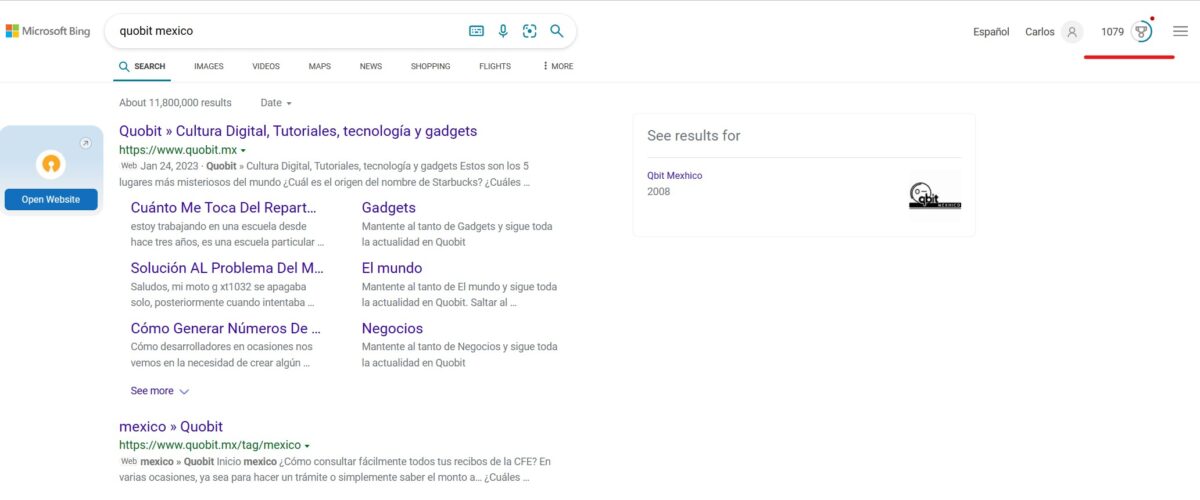
Task: Open the mexico » Quobit result title
Action: pos(171,427)
